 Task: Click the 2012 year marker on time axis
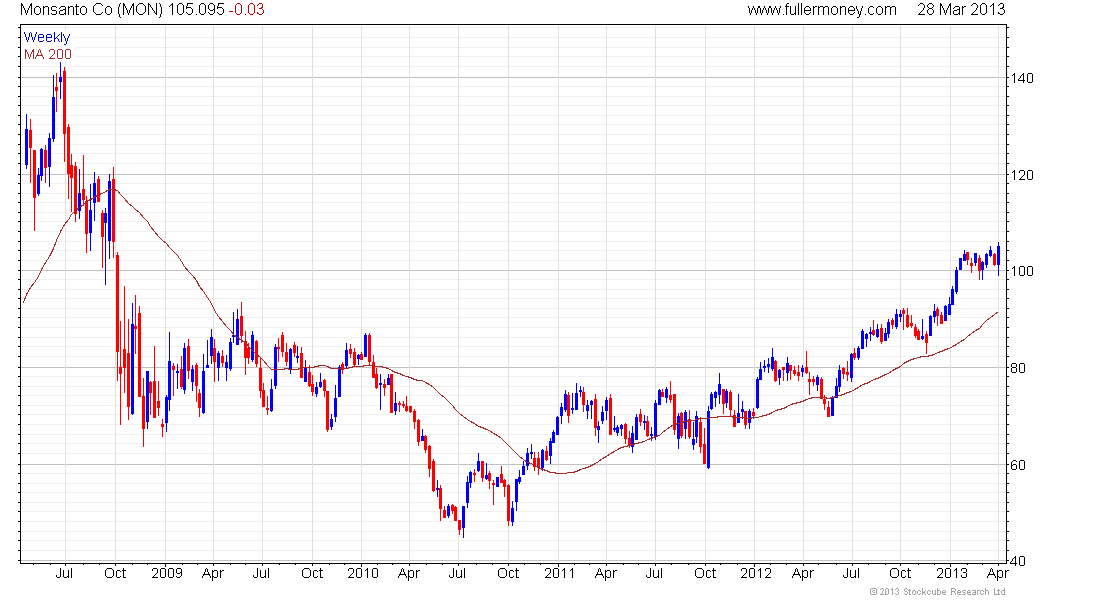(x=756, y=573)
